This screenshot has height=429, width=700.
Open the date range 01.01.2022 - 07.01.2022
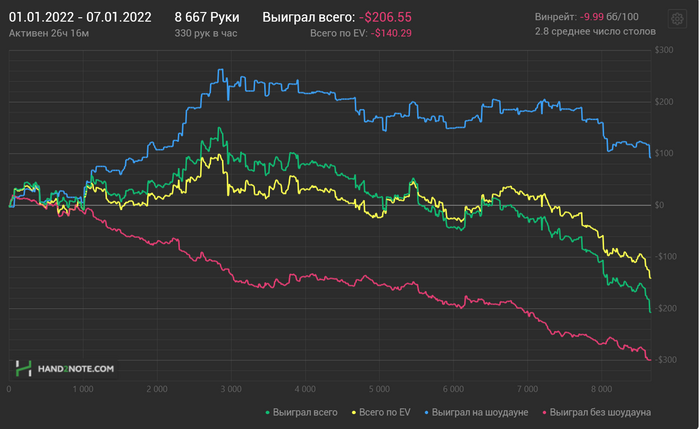click(80, 17)
